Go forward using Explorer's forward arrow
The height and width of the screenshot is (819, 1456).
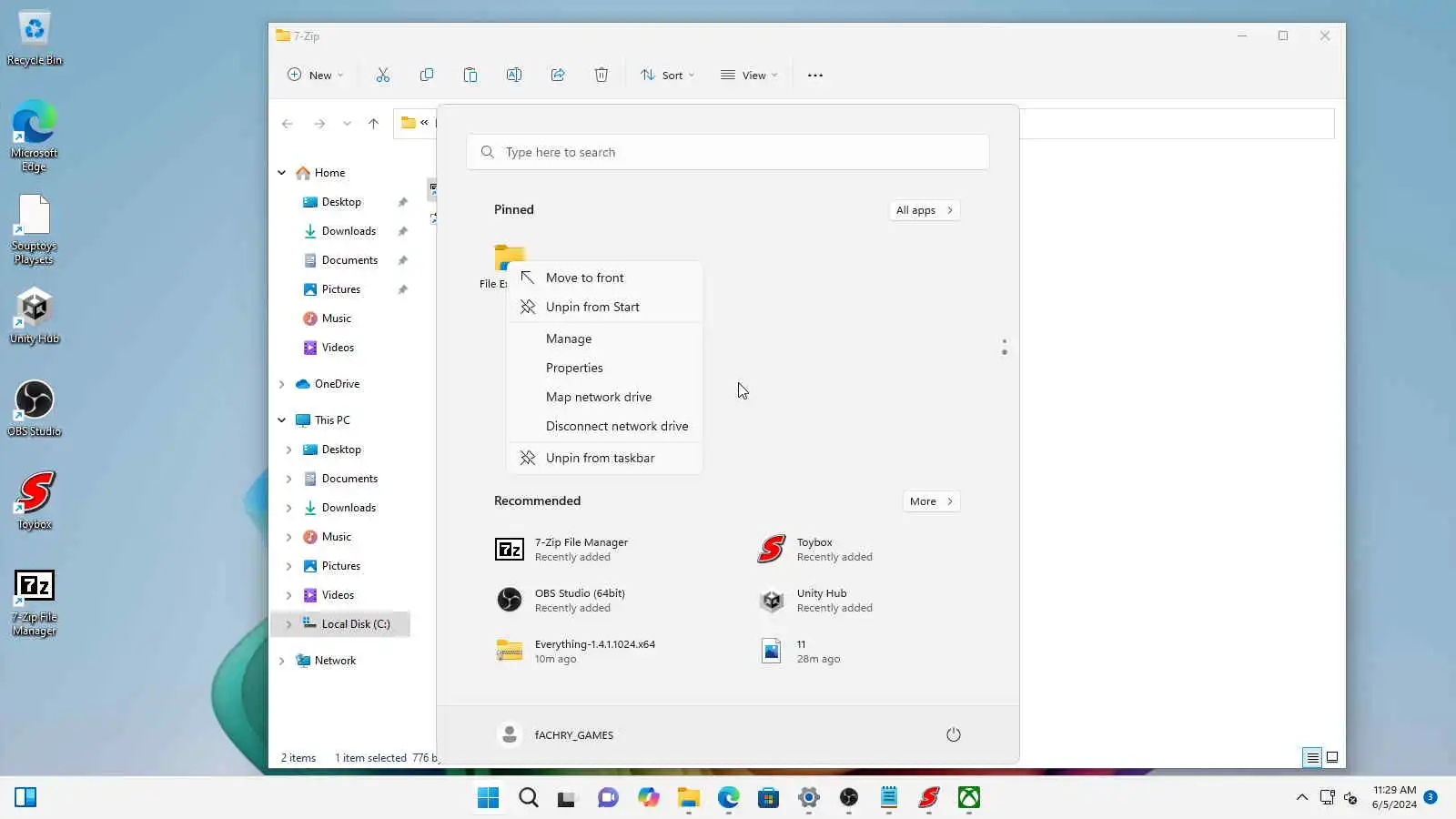(x=319, y=124)
